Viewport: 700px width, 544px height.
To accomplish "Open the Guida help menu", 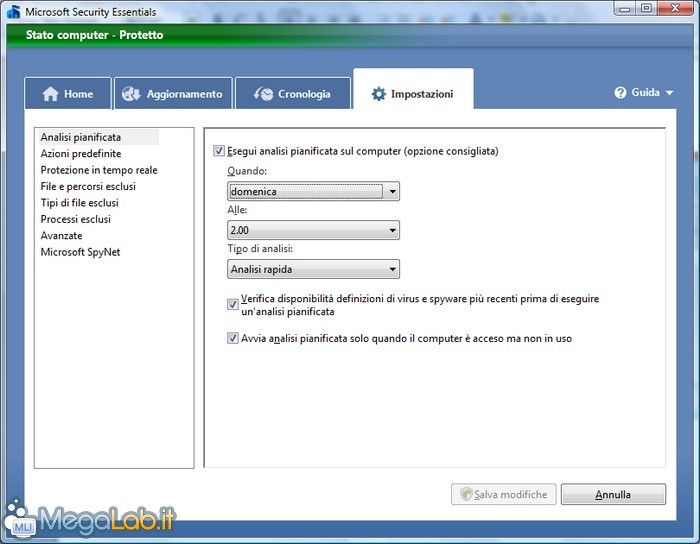I will click(644, 93).
